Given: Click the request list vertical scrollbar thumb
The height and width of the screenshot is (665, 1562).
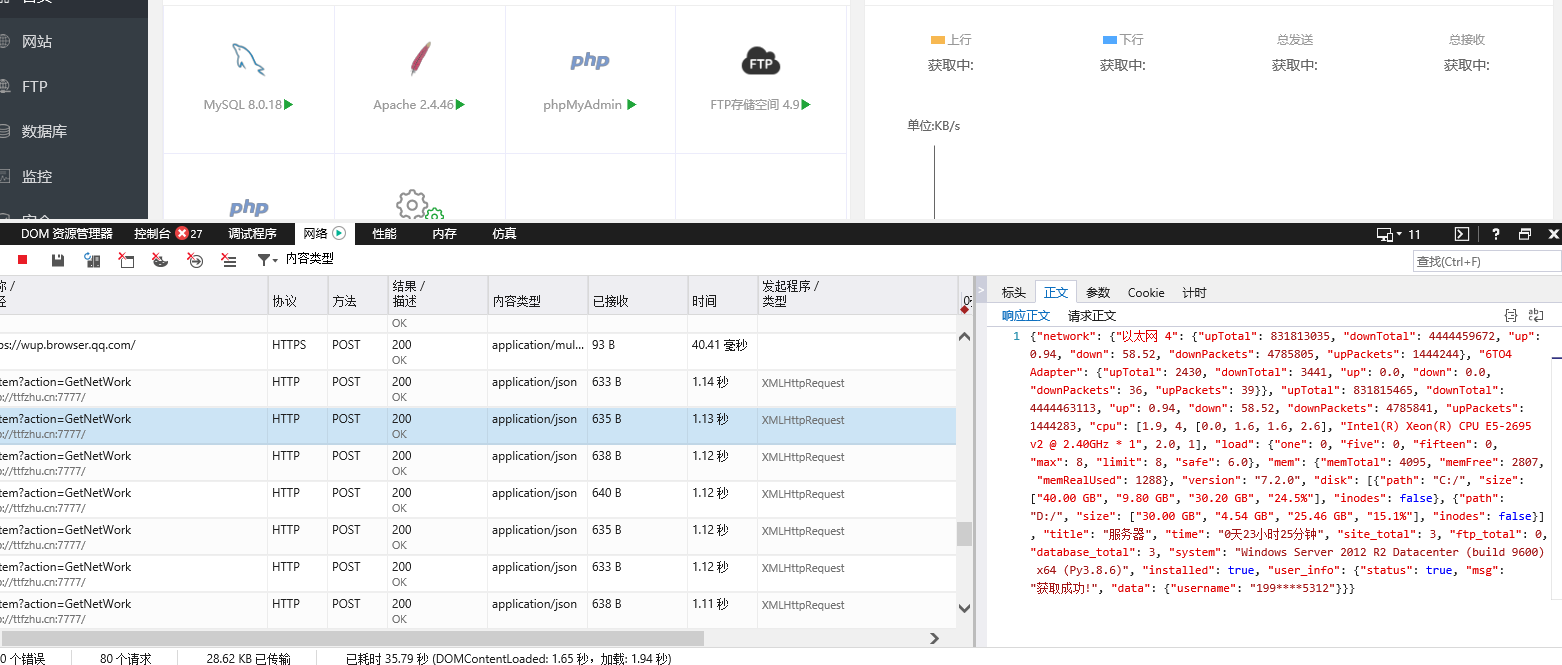Looking at the screenshot, I should point(965,534).
